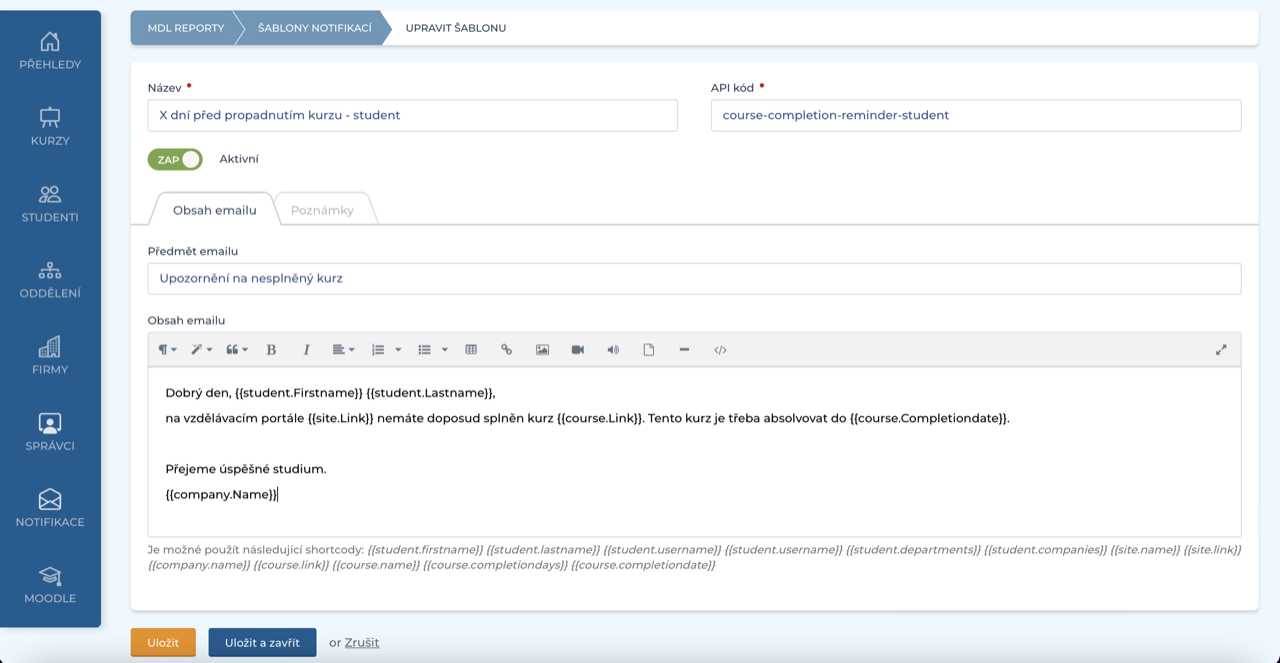Turn off the Aktivní toggle switch

(175, 159)
